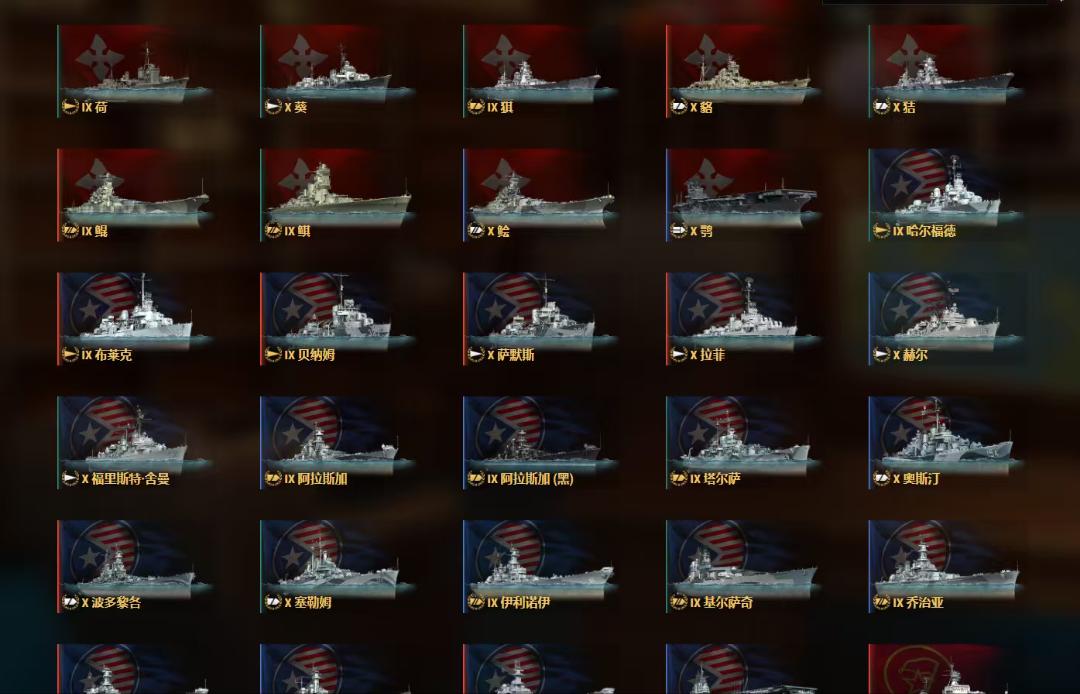
Task: Click class icon next to IX 哈尔福德
Action: coord(882,231)
